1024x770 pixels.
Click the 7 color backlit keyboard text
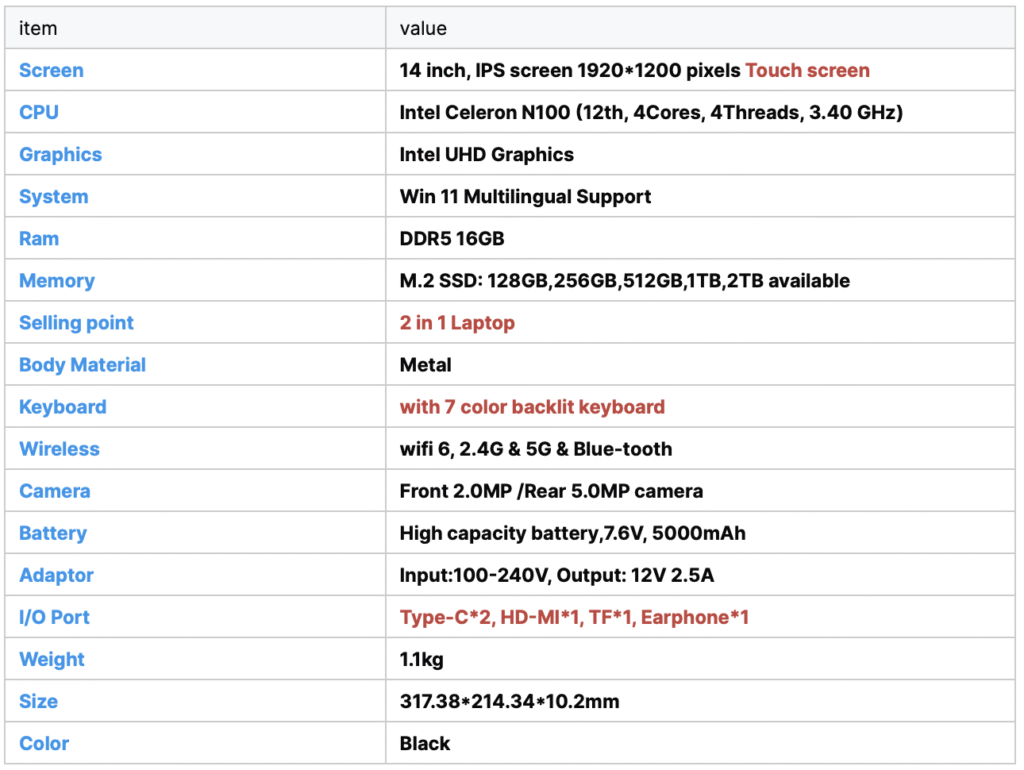(532, 407)
